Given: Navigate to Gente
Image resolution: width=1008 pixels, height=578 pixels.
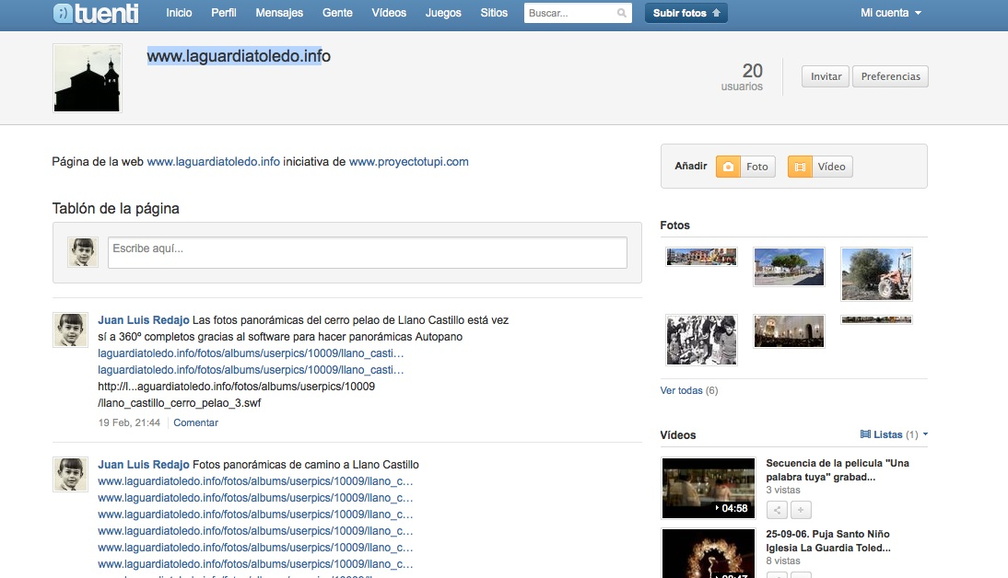Looking at the screenshot, I should point(338,13).
